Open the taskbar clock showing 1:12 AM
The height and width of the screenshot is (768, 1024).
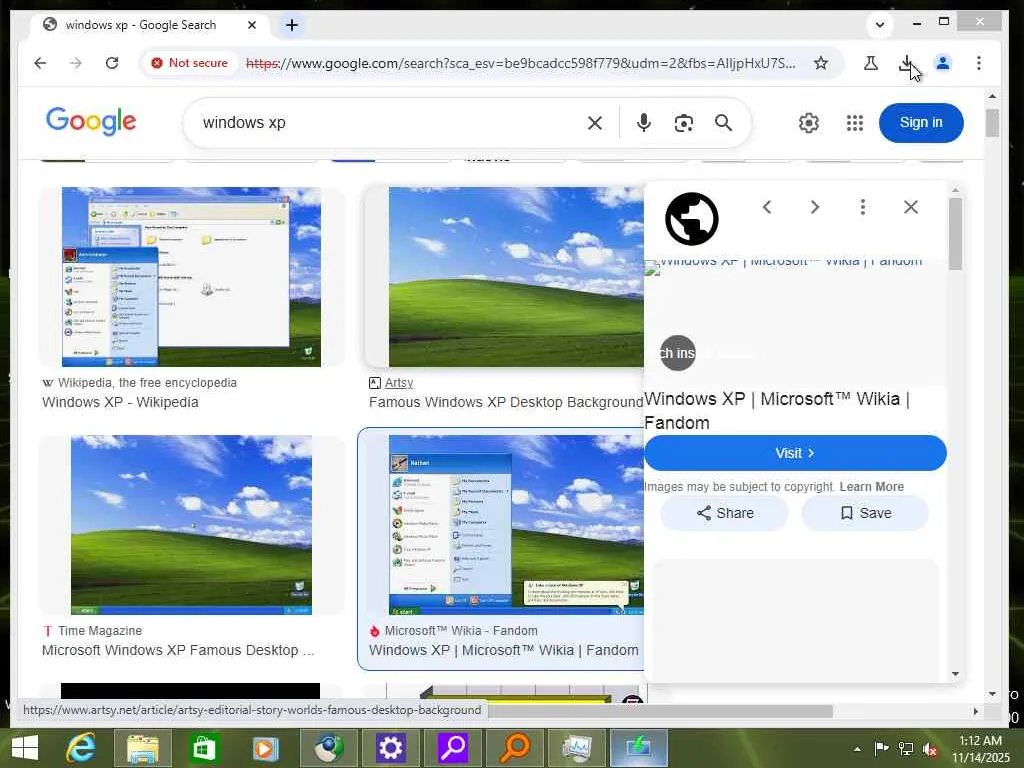[980, 749]
